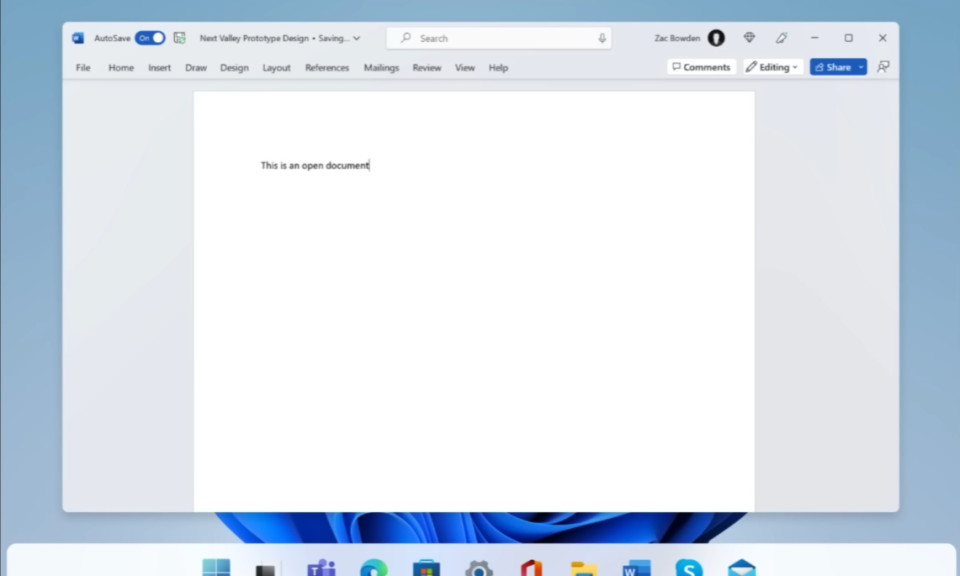Toggle the AutoSave switch off
Image resolution: width=960 pixels, height=576 pixels.
tap(150, 38)
